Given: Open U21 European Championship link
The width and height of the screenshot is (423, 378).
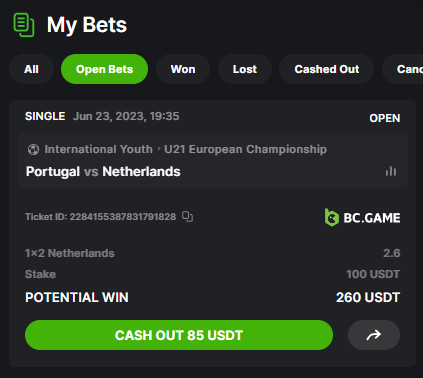Looking at the screenshot, I should coord(245,149).
